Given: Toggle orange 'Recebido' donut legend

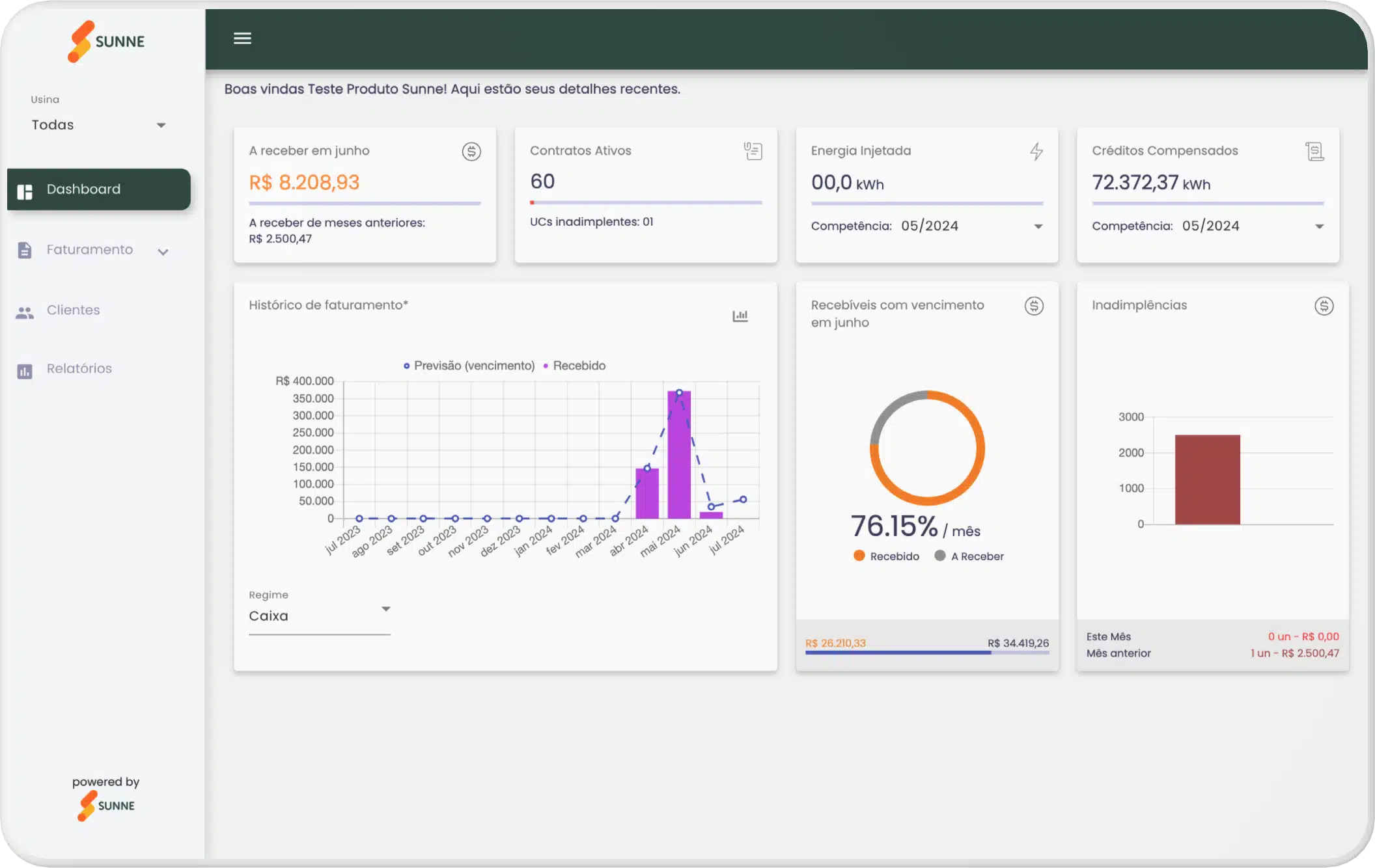Looking at the screenshot, I should click(886, 556).
